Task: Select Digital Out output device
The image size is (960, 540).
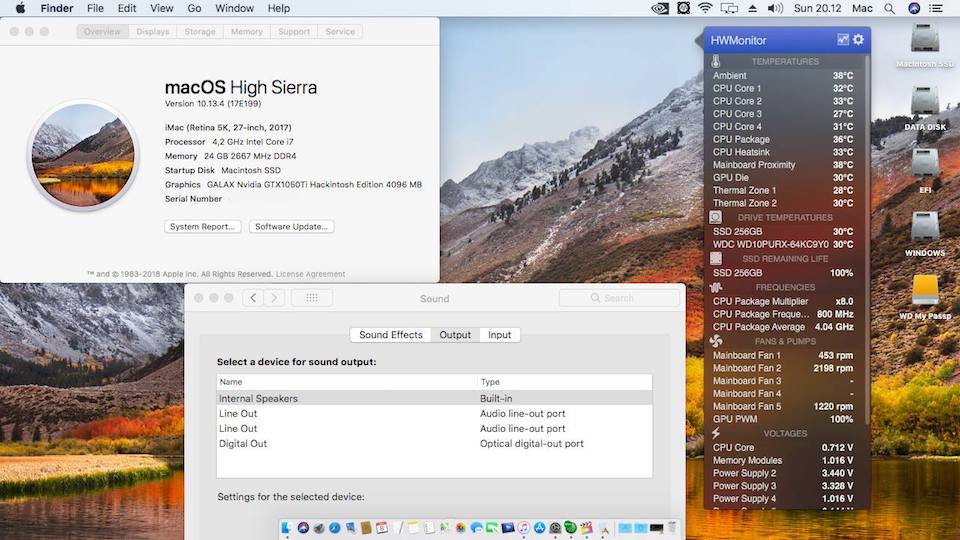Action: click(x=434, y=444)
